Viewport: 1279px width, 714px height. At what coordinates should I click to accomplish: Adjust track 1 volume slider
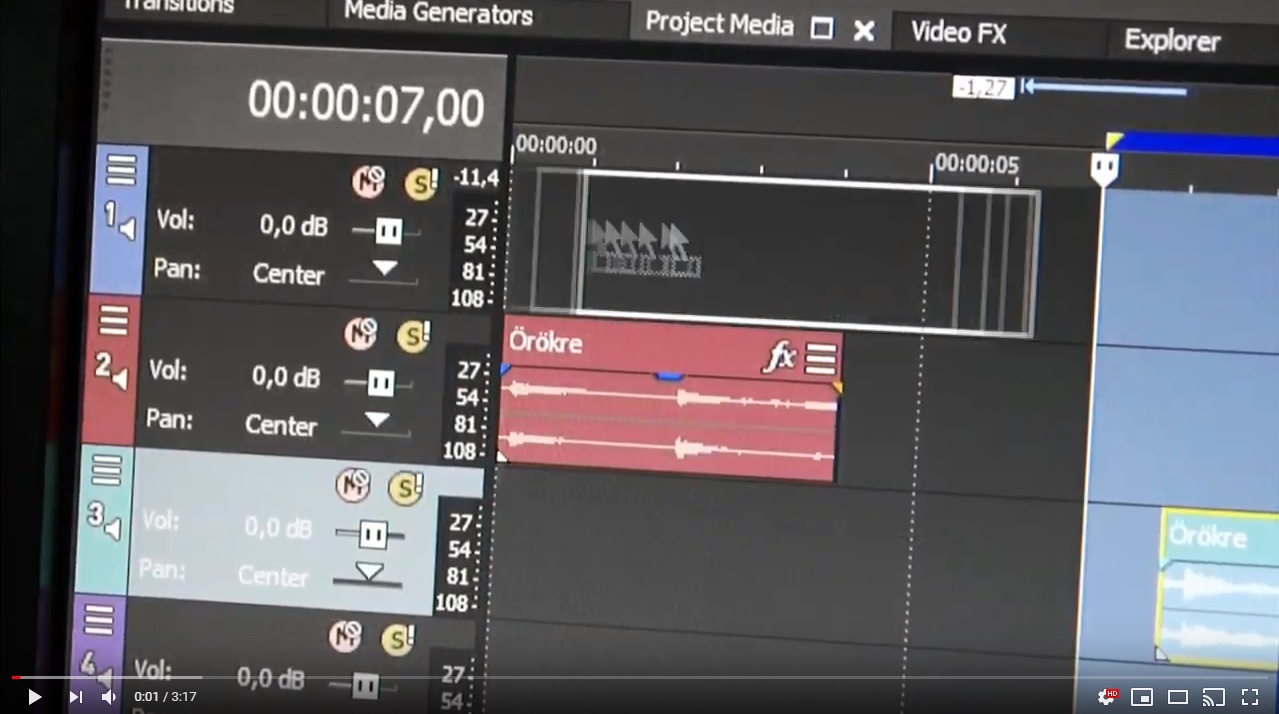387,232
